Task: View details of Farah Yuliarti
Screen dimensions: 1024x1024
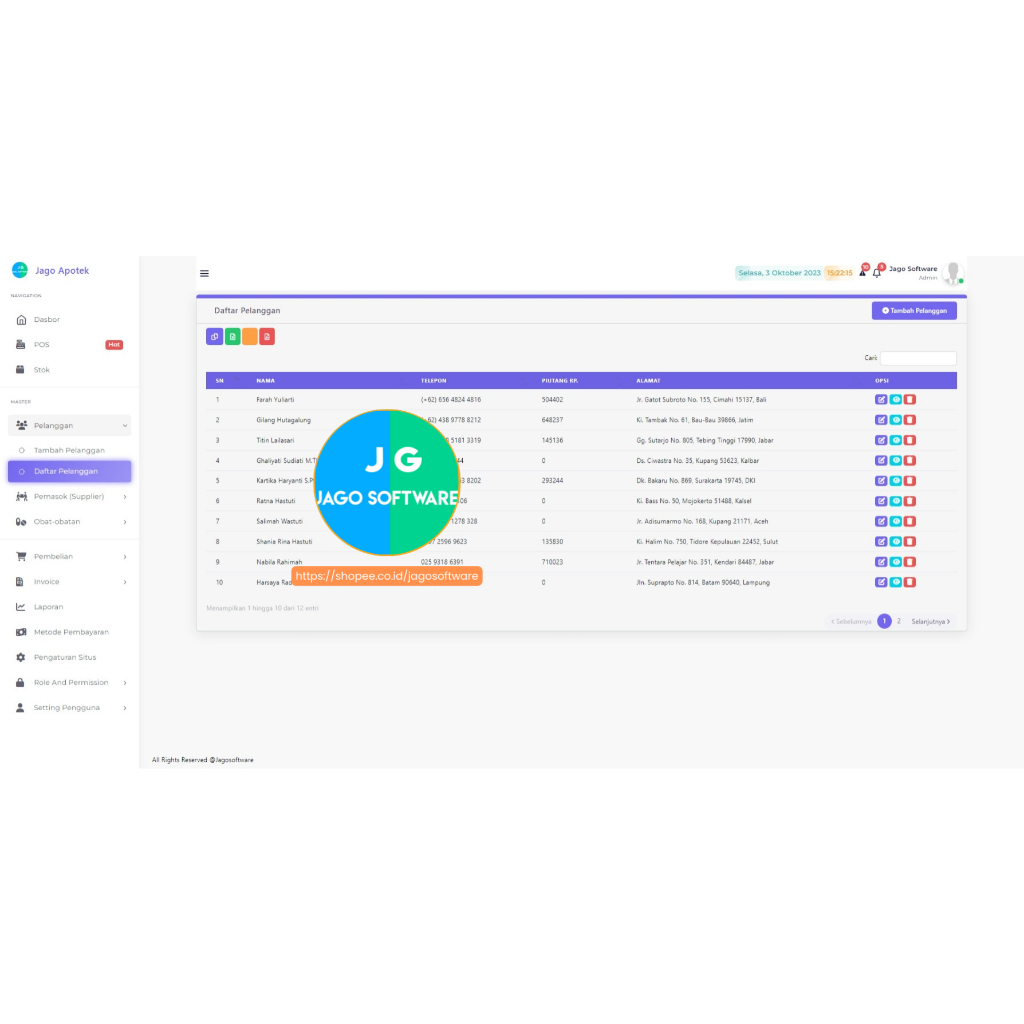Action: click(x=895, y=400)
